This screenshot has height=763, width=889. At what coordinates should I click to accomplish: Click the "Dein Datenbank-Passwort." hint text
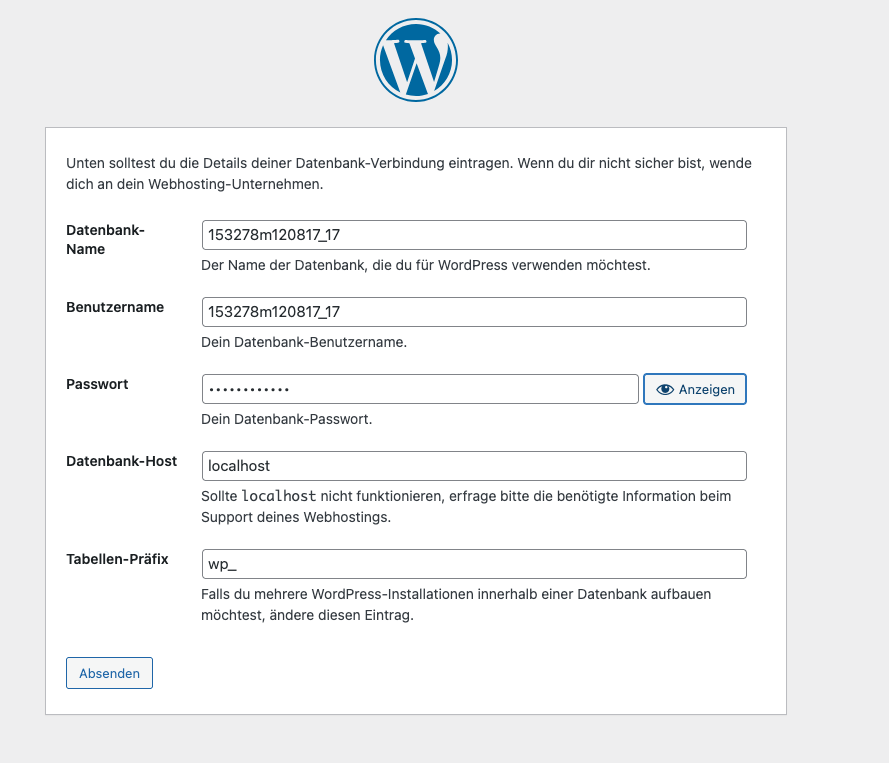click(286, 419)
